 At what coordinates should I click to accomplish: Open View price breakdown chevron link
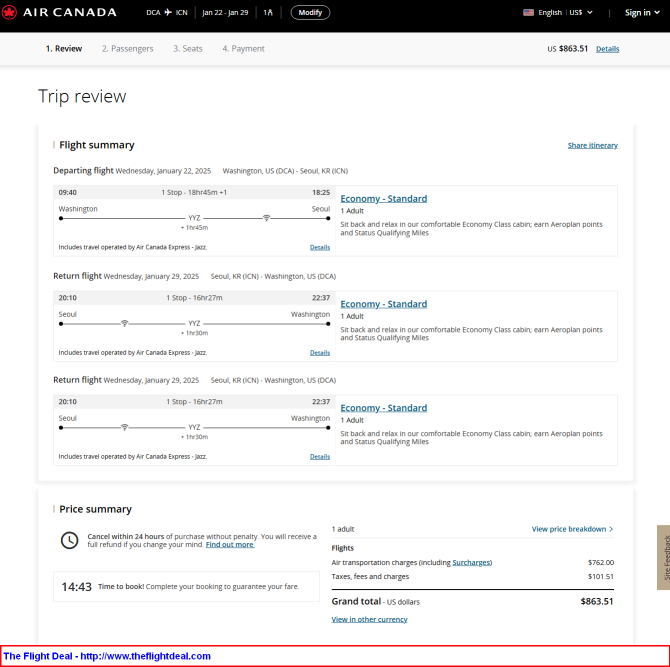[x=572, y=529]
